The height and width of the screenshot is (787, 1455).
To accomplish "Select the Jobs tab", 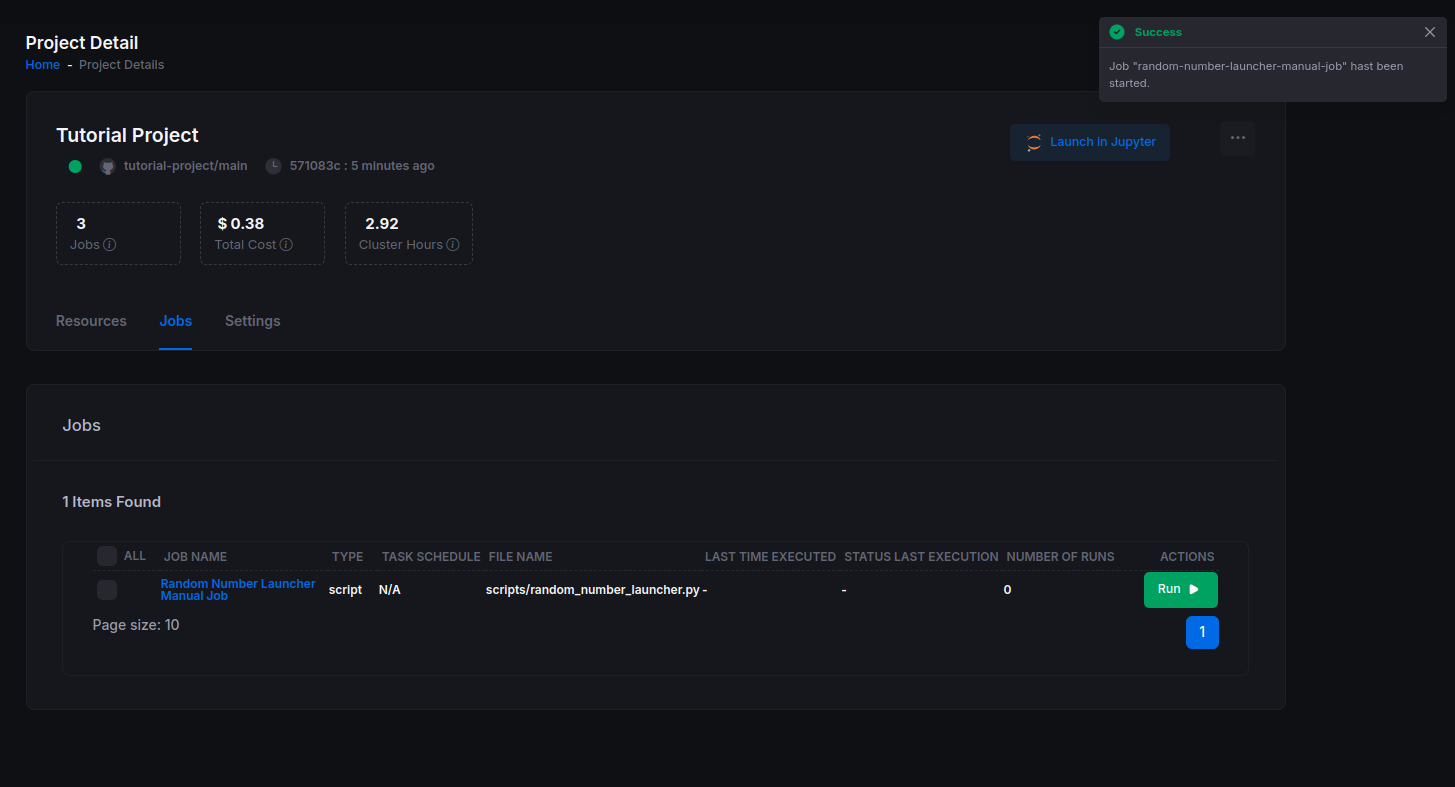I will pyautogui.click(x=175, y=321).
